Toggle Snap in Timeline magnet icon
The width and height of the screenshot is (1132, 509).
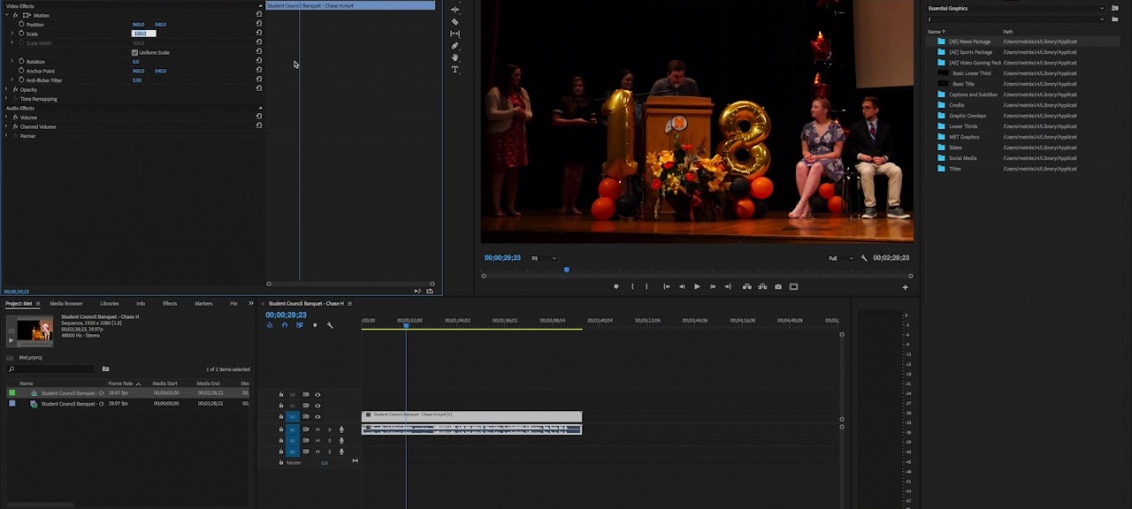click(x=284, y=326)
